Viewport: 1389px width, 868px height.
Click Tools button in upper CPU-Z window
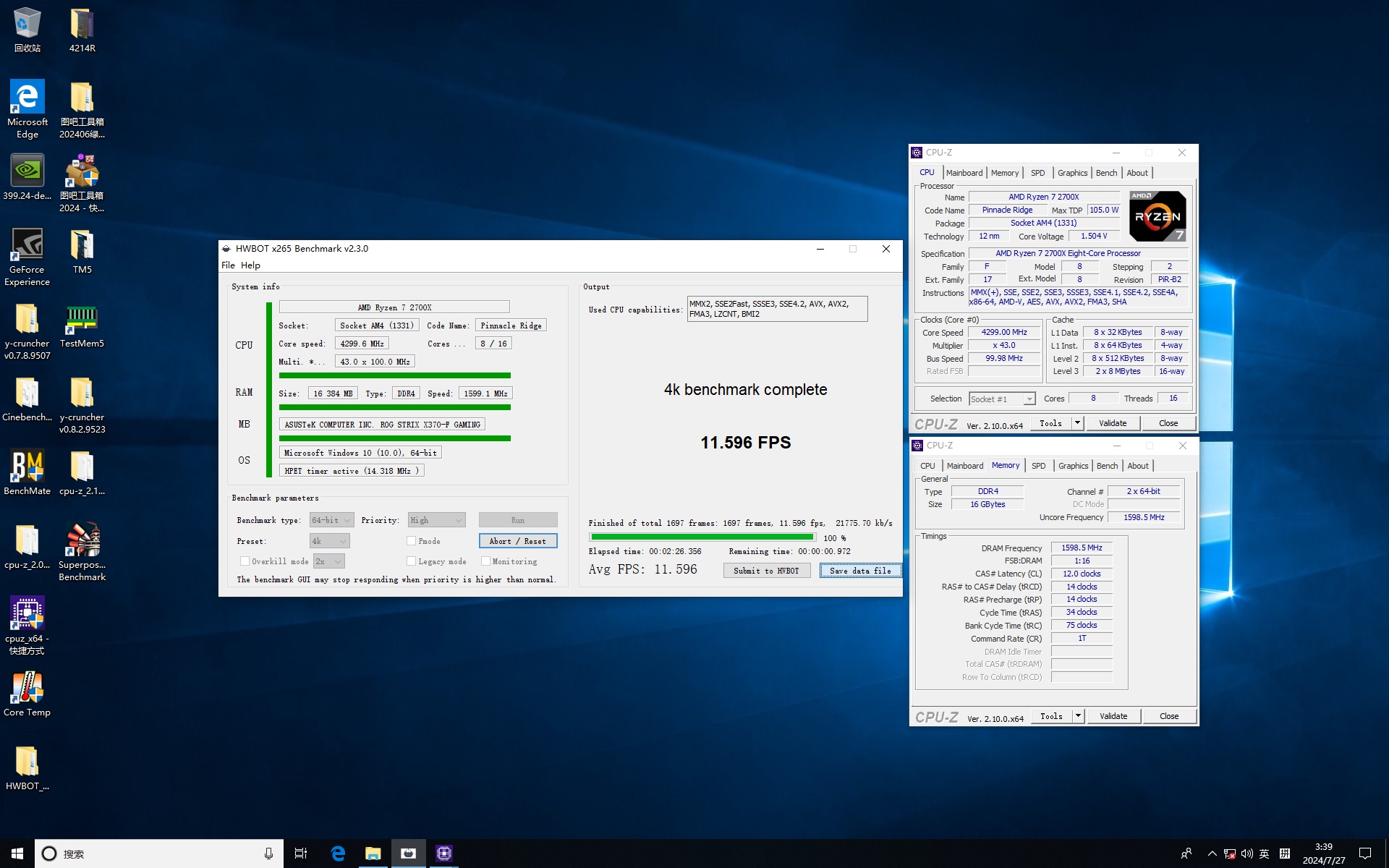click(x=1051, y=423)
